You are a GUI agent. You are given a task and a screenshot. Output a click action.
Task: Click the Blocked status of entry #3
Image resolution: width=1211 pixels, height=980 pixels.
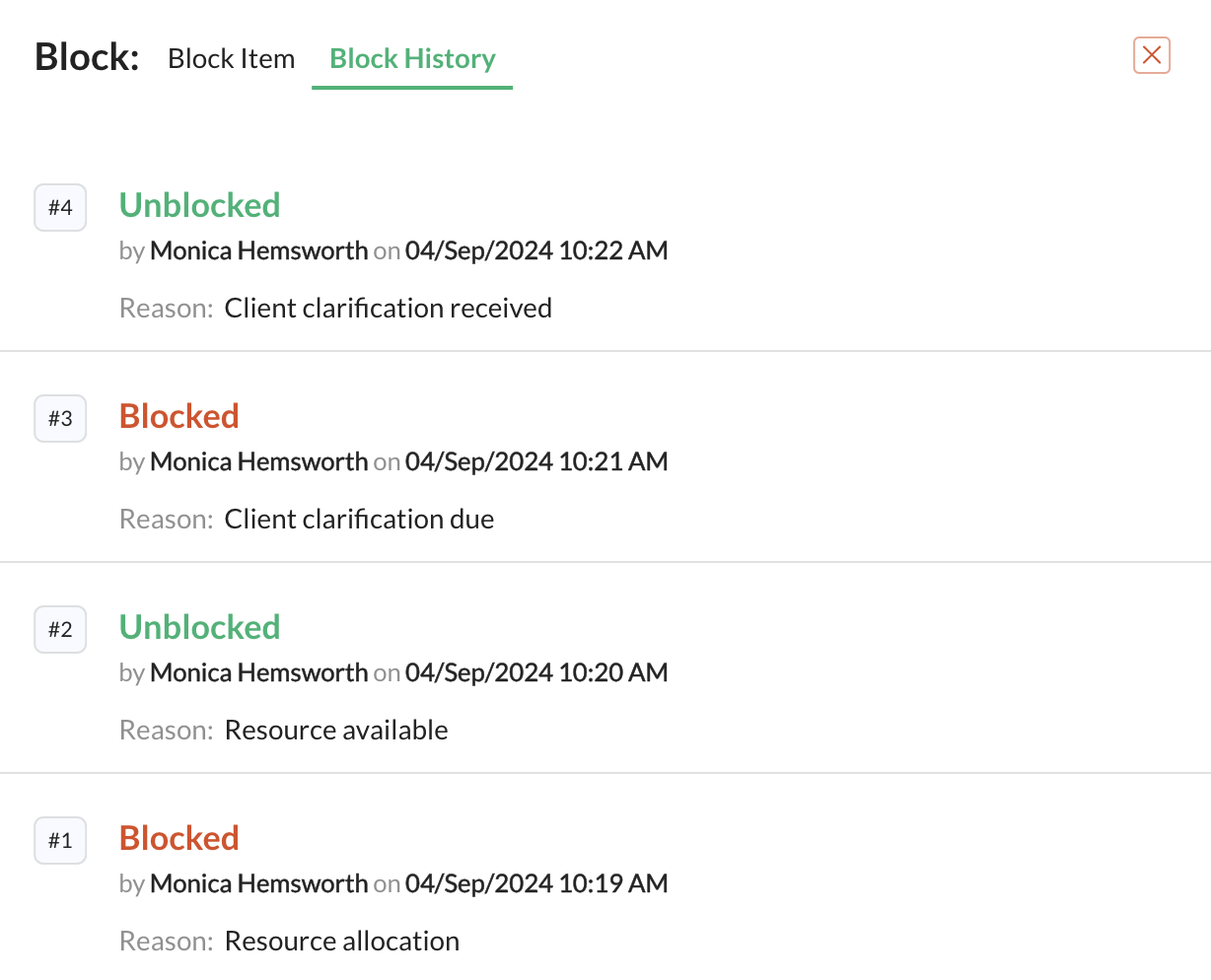pos(178,416)
